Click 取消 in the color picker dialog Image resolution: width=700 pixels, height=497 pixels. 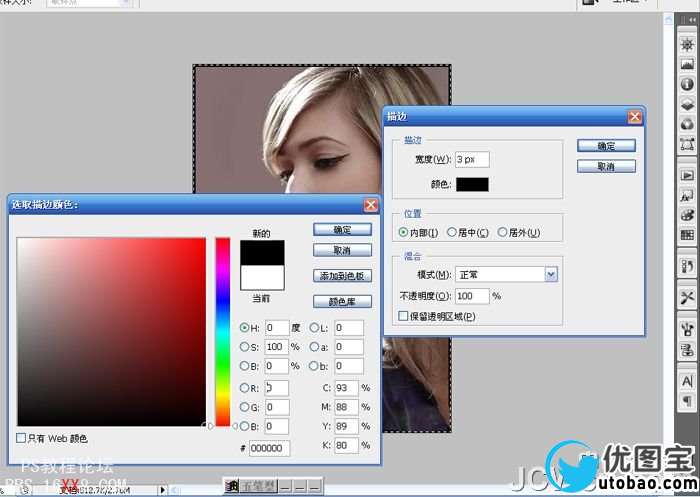coord(342,250)
